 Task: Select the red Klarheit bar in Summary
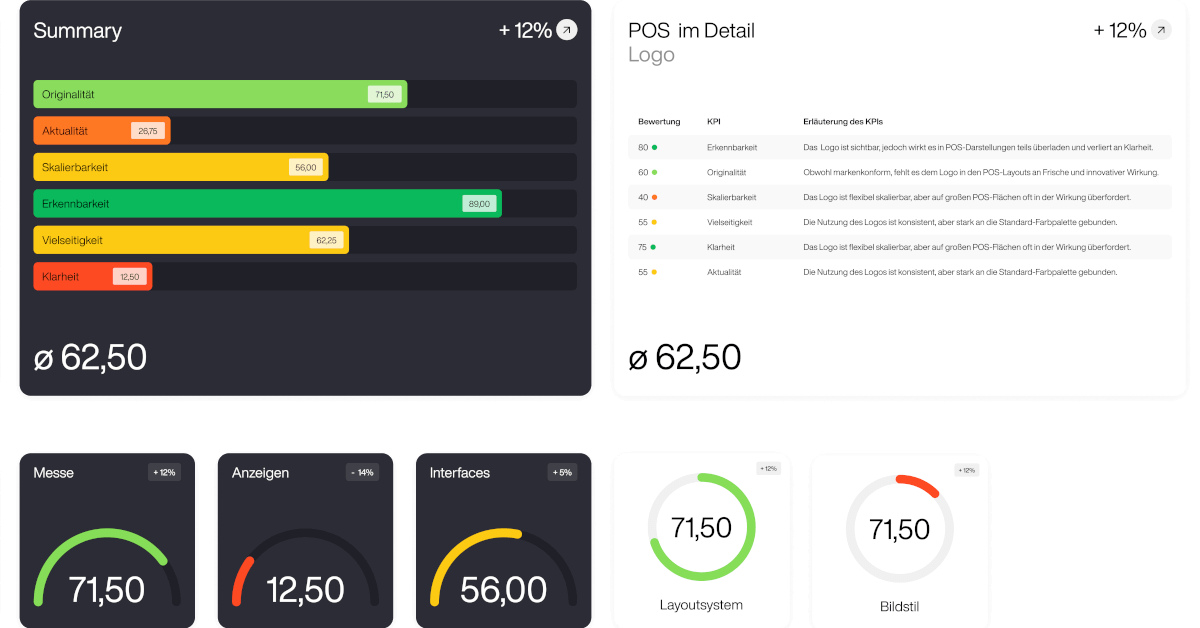pos(92,277)
